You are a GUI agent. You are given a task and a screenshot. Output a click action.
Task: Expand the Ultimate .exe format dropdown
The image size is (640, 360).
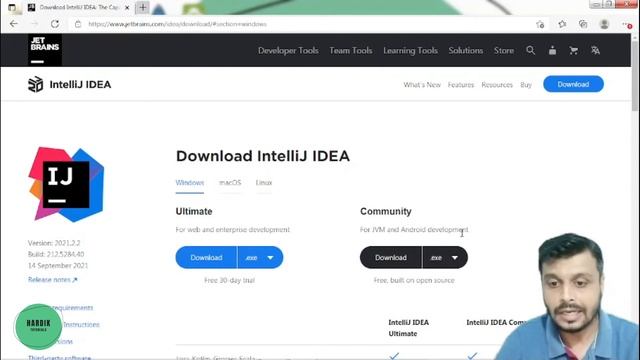coord(260,258)
